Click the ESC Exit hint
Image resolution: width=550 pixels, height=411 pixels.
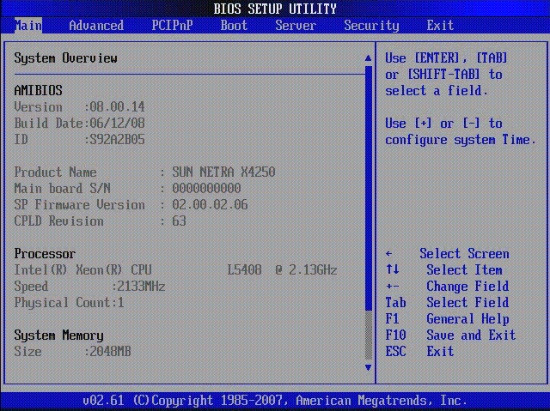[420, 351]
